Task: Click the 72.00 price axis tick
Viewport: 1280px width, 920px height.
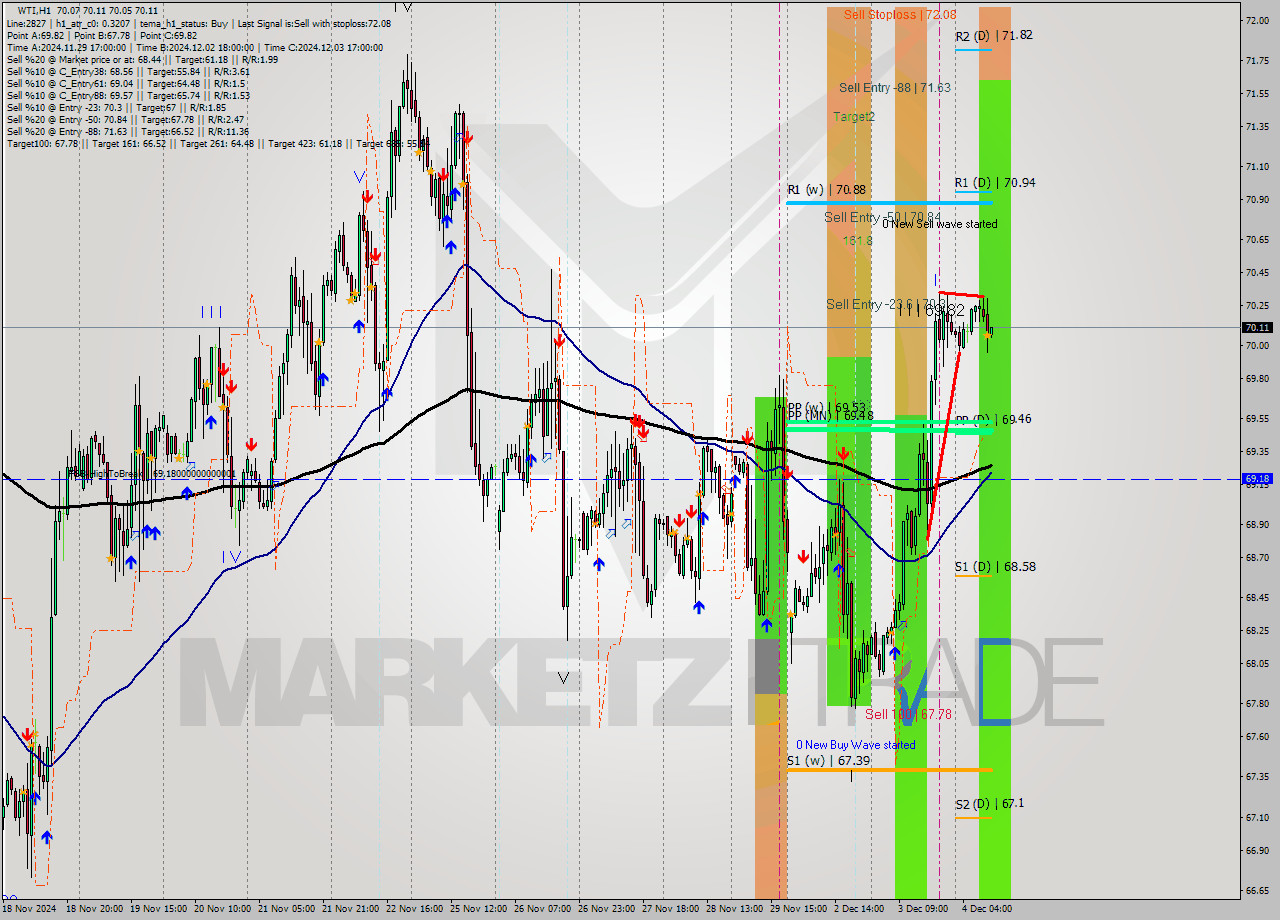Action: 1257,20
